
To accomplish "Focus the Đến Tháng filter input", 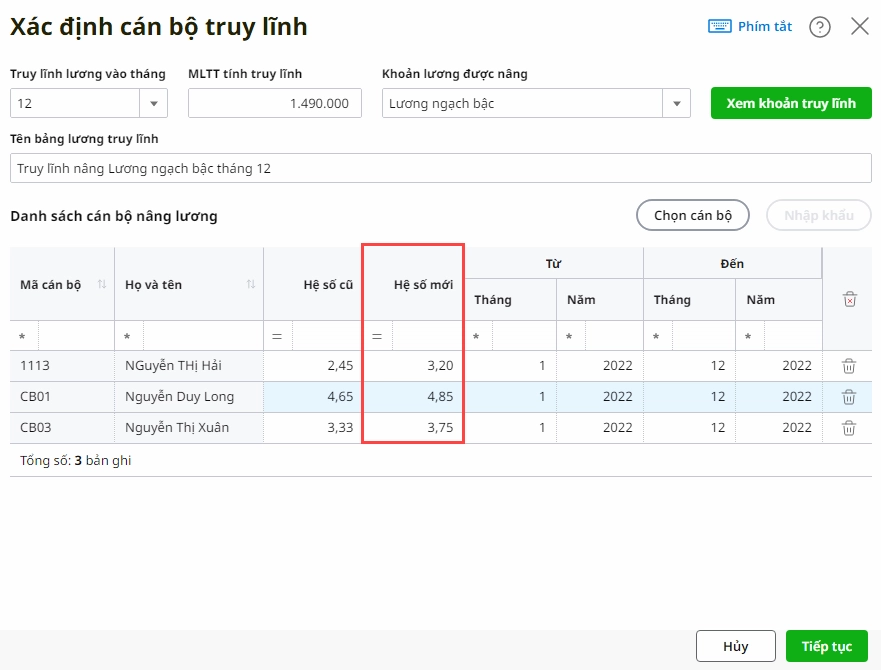I will click(x=703, y=336).
